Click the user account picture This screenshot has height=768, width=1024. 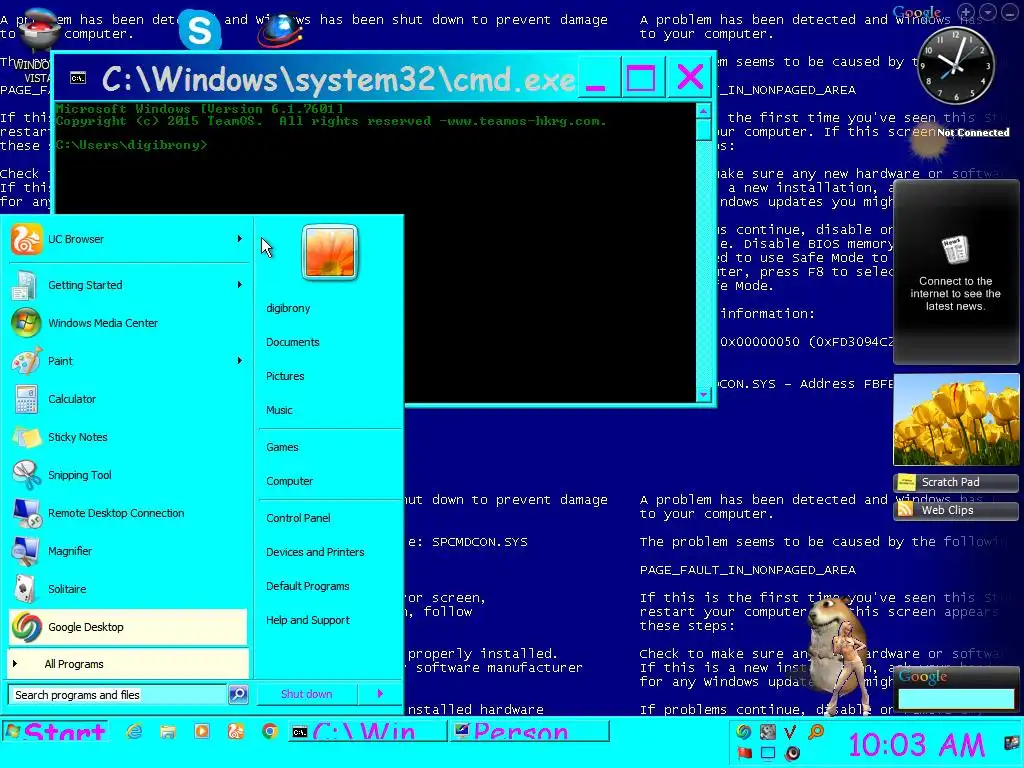(x=330, y=251)
